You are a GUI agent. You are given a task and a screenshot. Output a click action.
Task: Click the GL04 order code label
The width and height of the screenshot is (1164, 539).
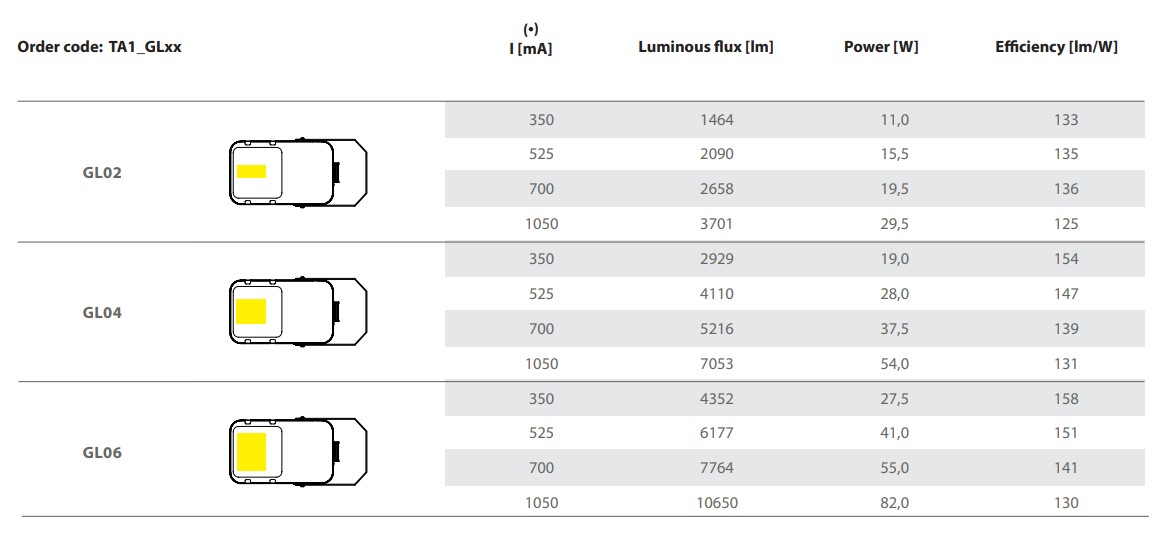[102, 313]
